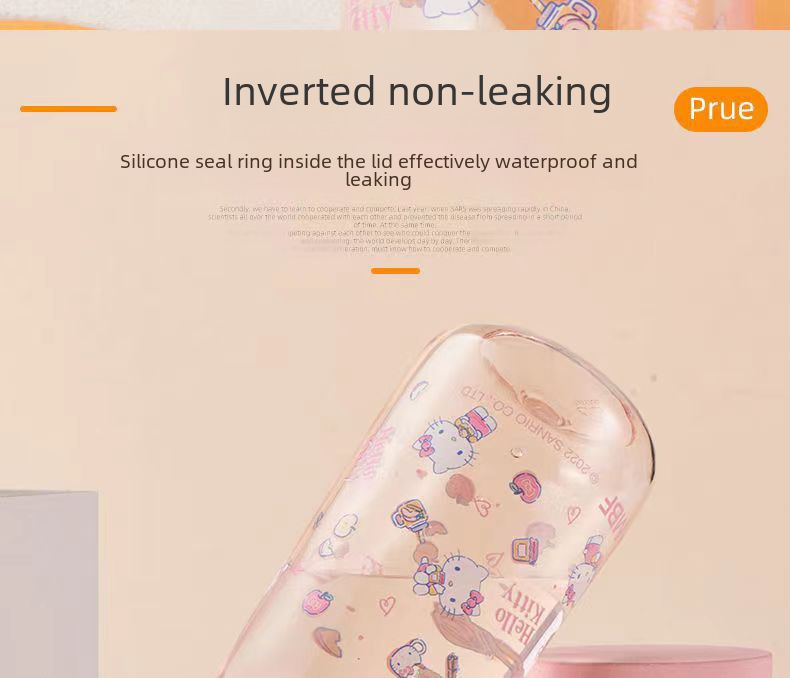Viewport: 790px width, 678px height.
Task: Click the pink apple icon at lower left of bottle
Action: click(318, 602)
